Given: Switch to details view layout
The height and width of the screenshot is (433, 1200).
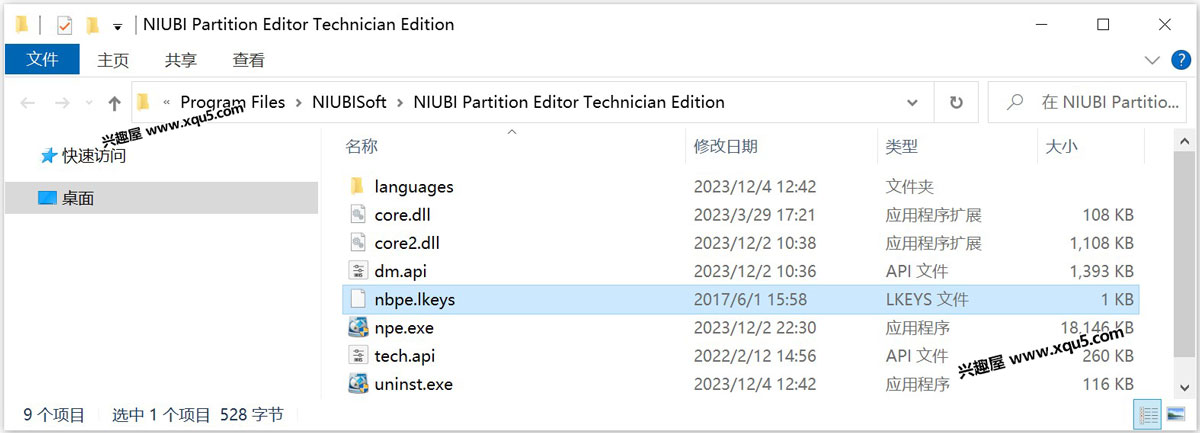Looking at the screenshot, I should pos(1148,414).
